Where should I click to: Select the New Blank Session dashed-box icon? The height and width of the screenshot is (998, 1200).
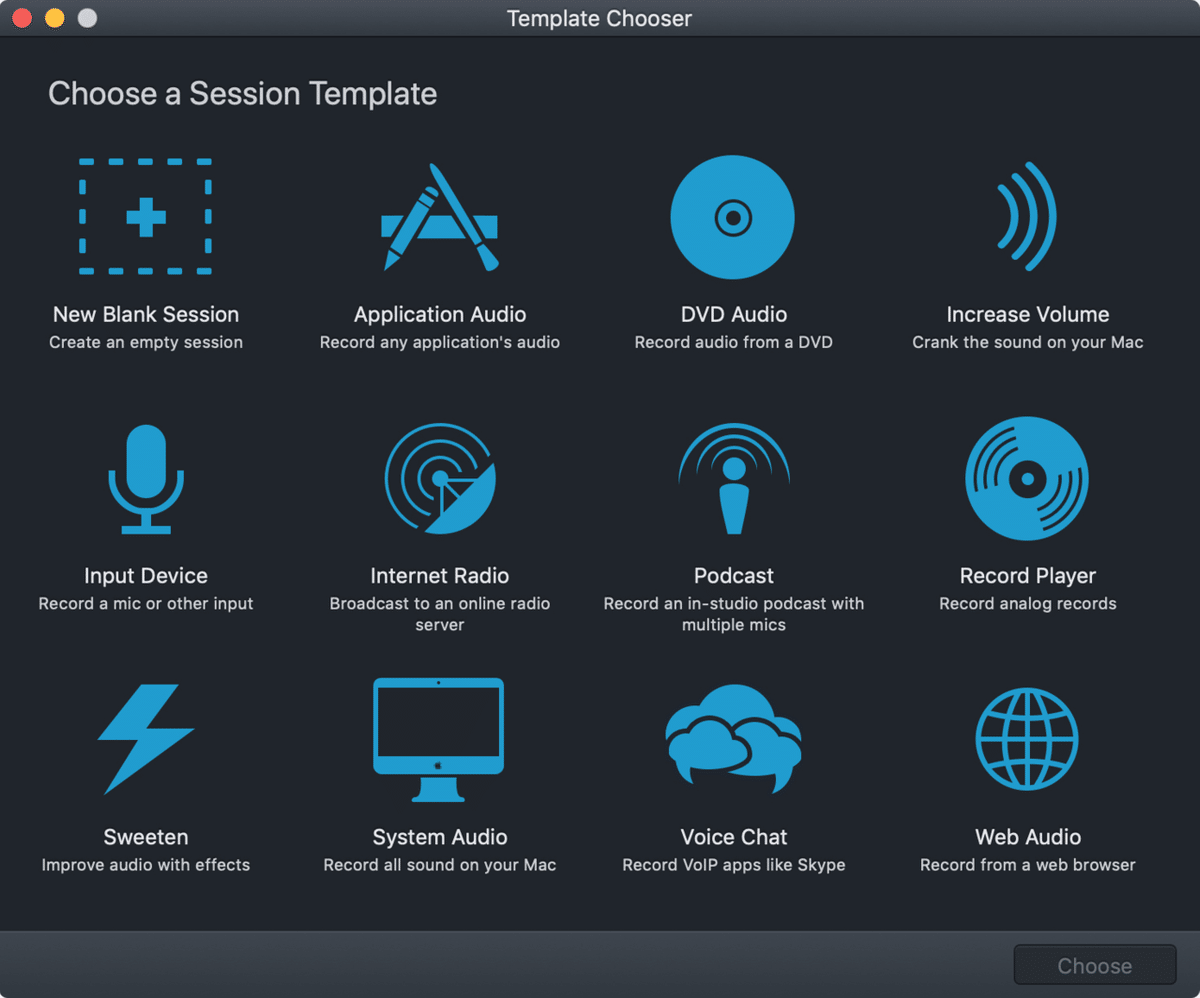[146, 217]
